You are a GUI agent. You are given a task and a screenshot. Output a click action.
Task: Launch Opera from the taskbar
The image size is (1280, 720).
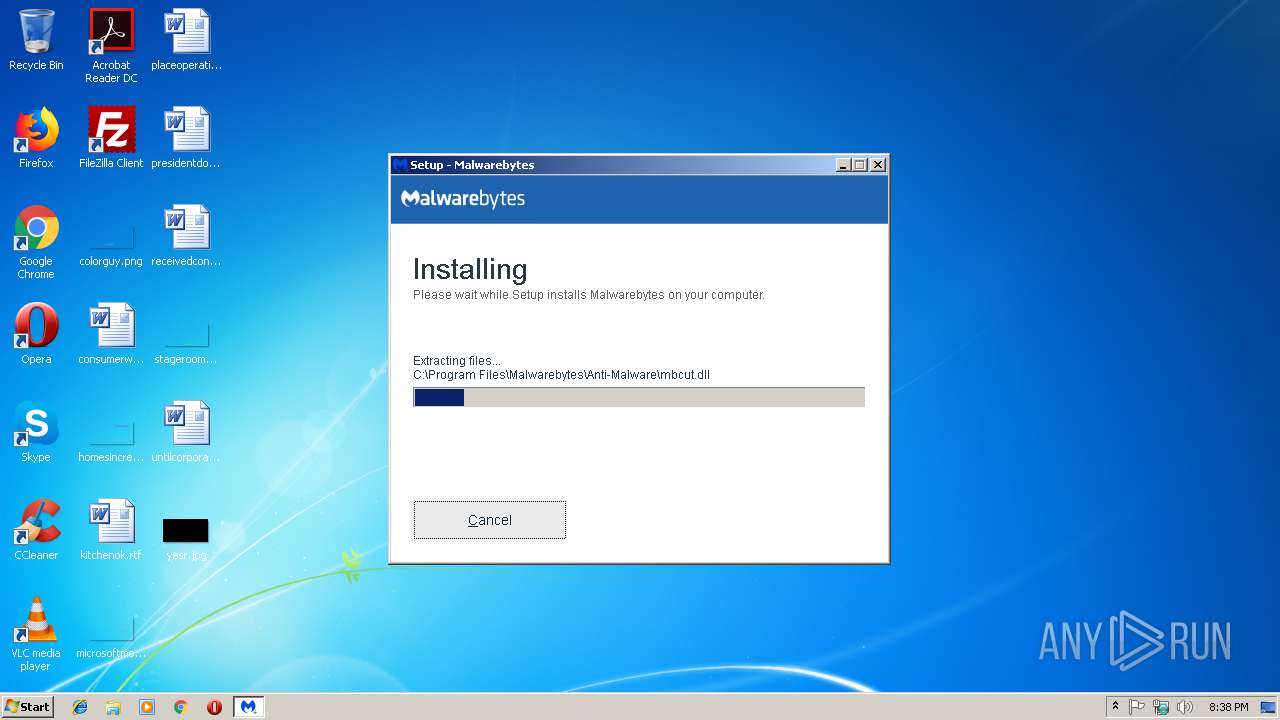214,707
